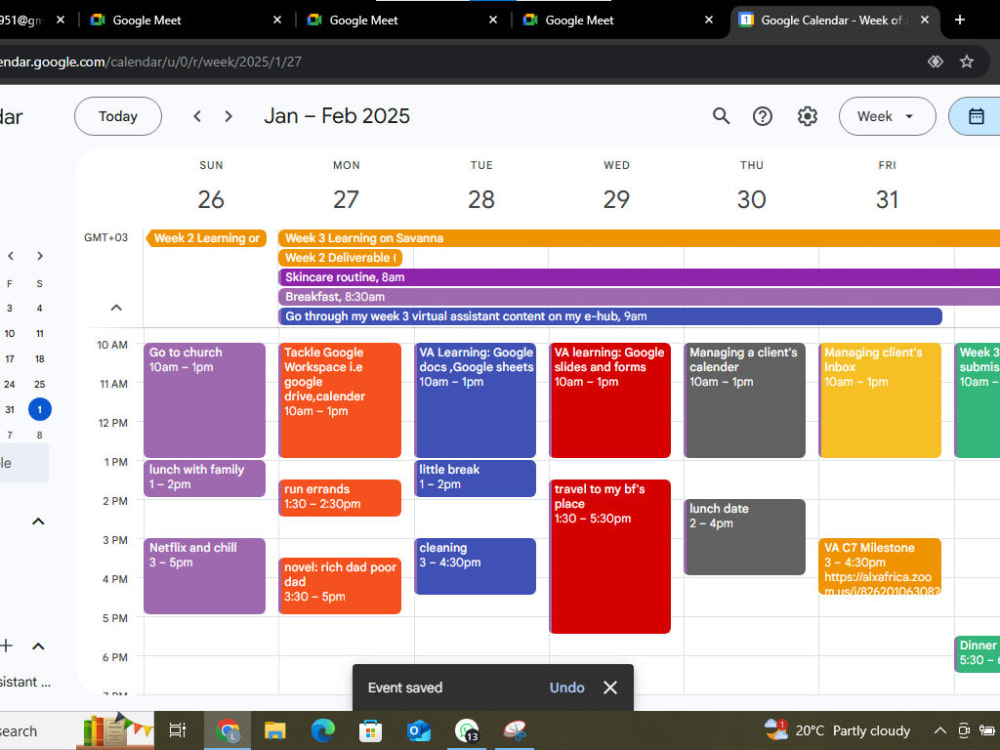Open Tackle Google Workspace event
Viewport: 1000px width, 750px height.
pos(340,400)
